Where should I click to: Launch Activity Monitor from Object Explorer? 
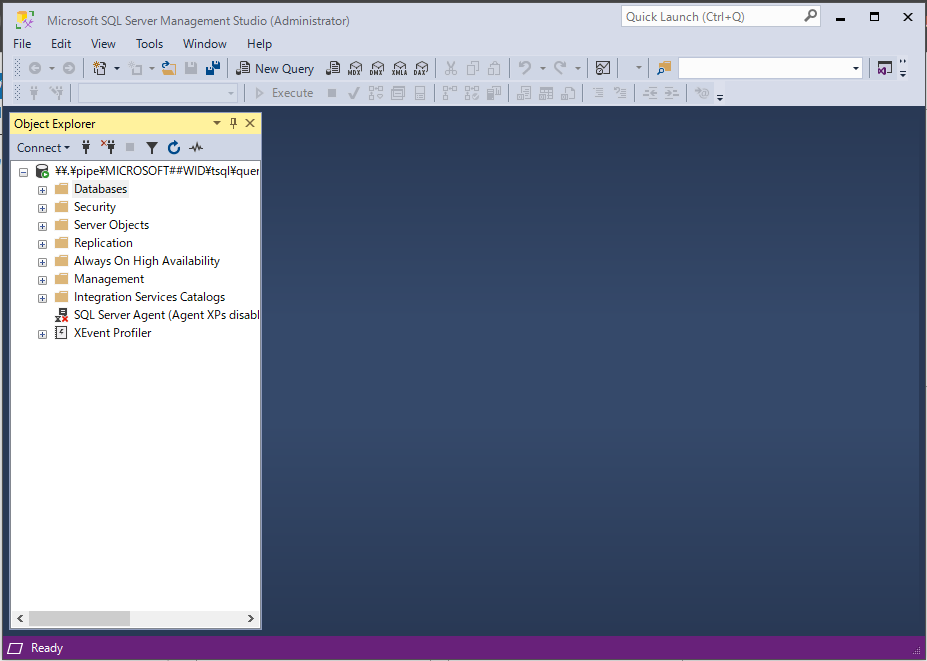point(196,147)
